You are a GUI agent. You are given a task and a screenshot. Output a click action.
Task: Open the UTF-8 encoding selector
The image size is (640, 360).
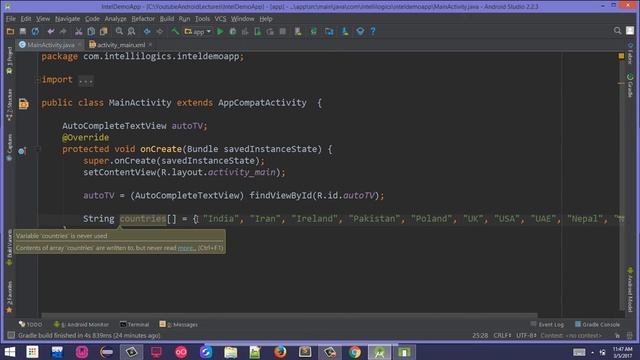[x=526, y=335]
